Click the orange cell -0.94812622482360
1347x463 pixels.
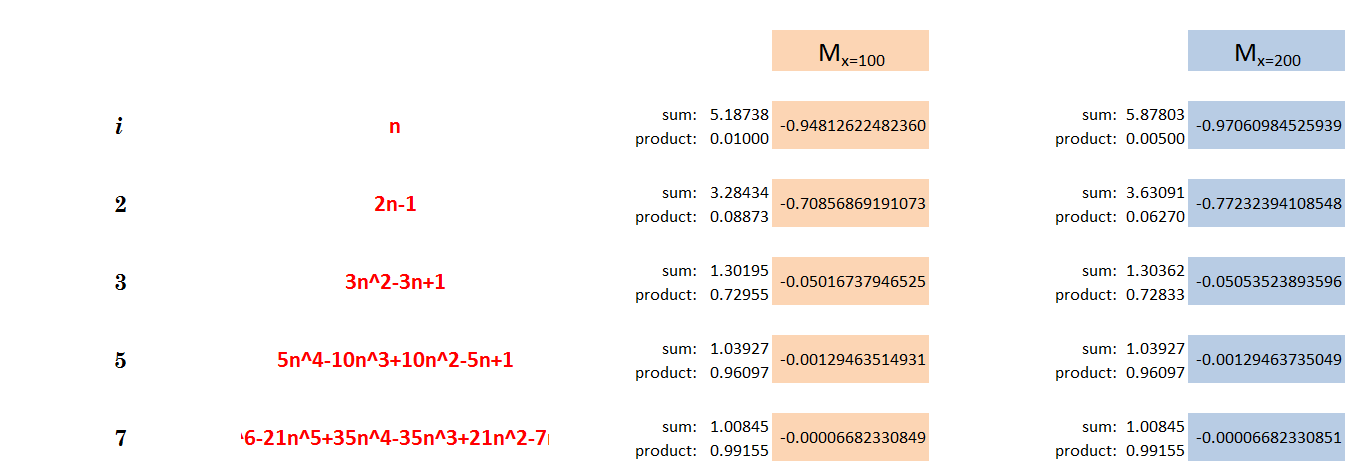(x=850, y=126)
